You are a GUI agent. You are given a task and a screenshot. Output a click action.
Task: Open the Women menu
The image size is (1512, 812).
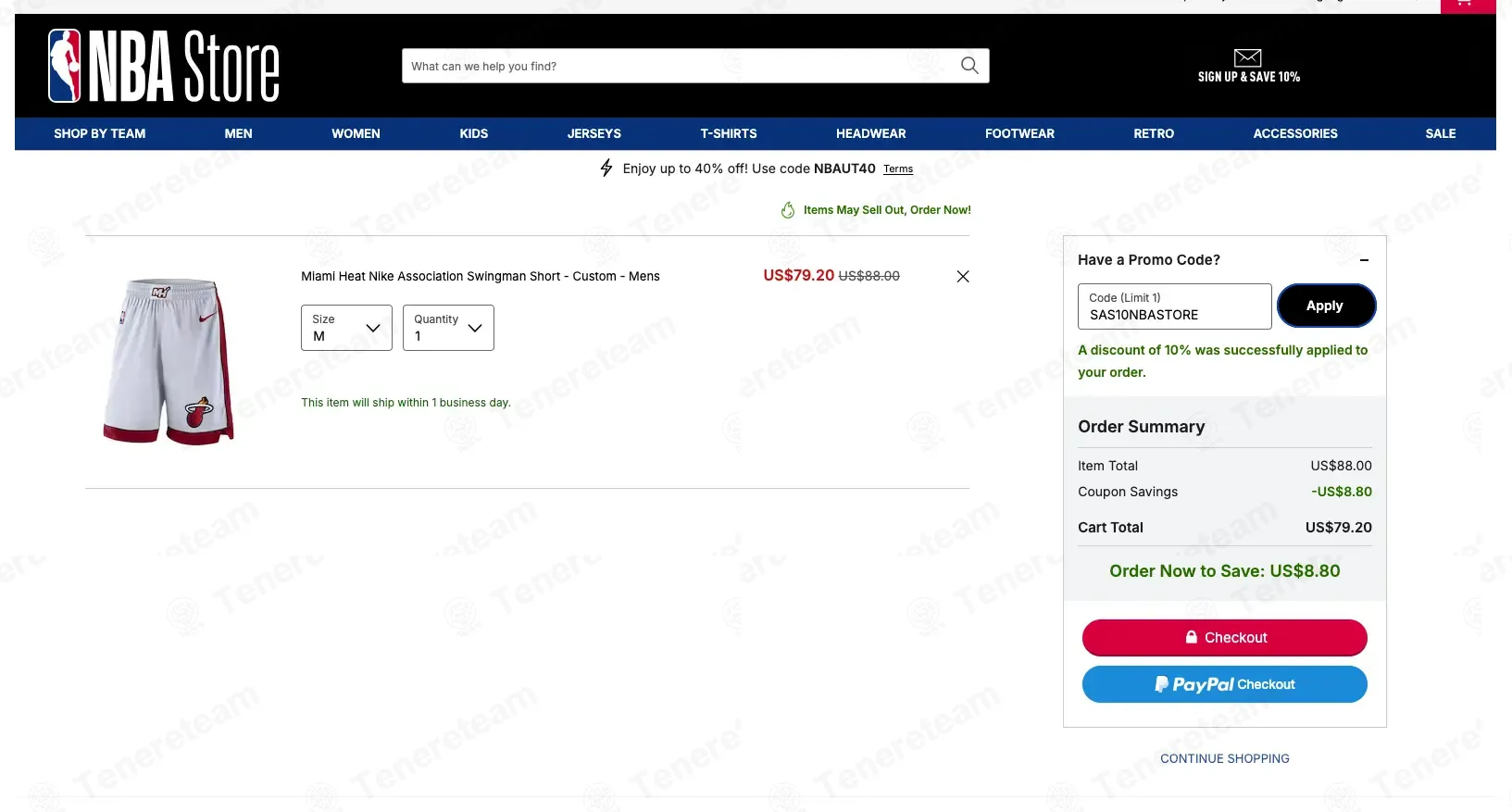pos(356,133)
